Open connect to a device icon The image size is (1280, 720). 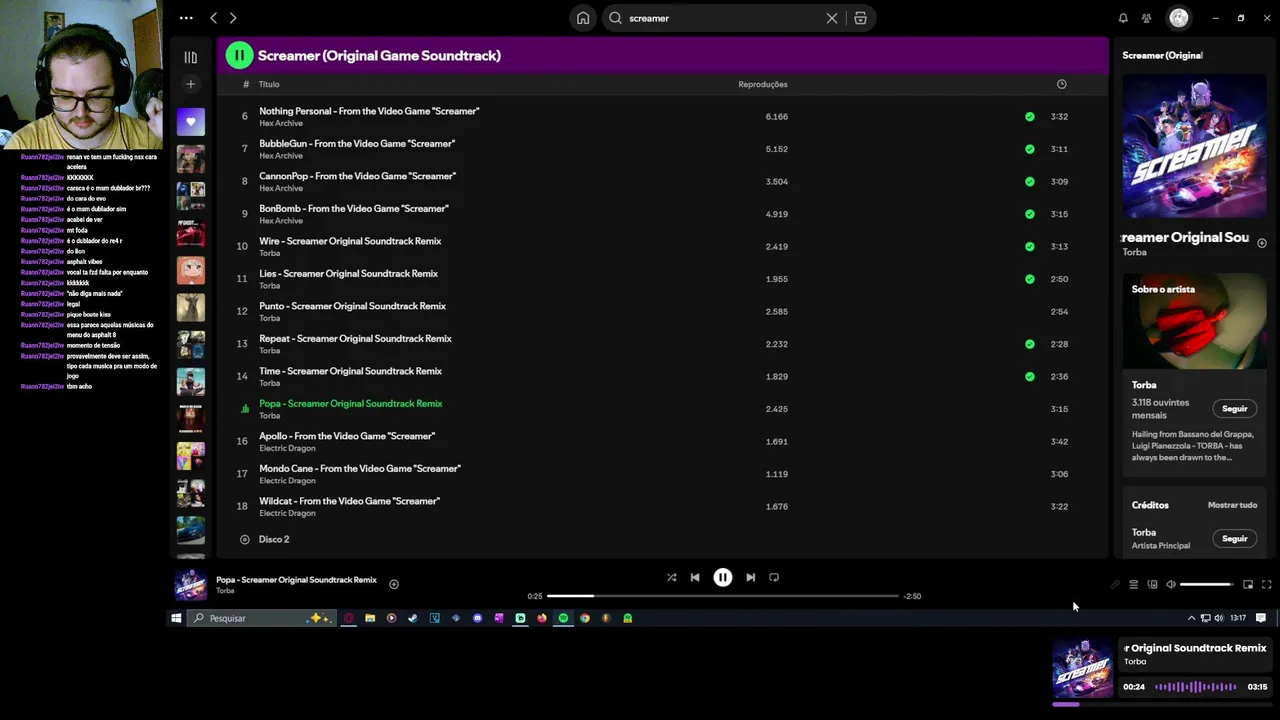[1152, 585]
